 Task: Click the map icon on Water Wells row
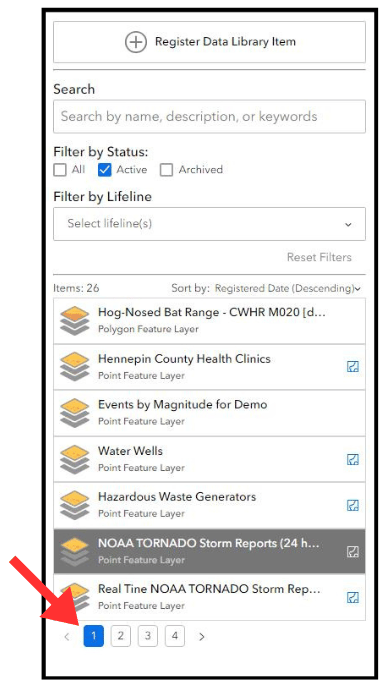353,460
